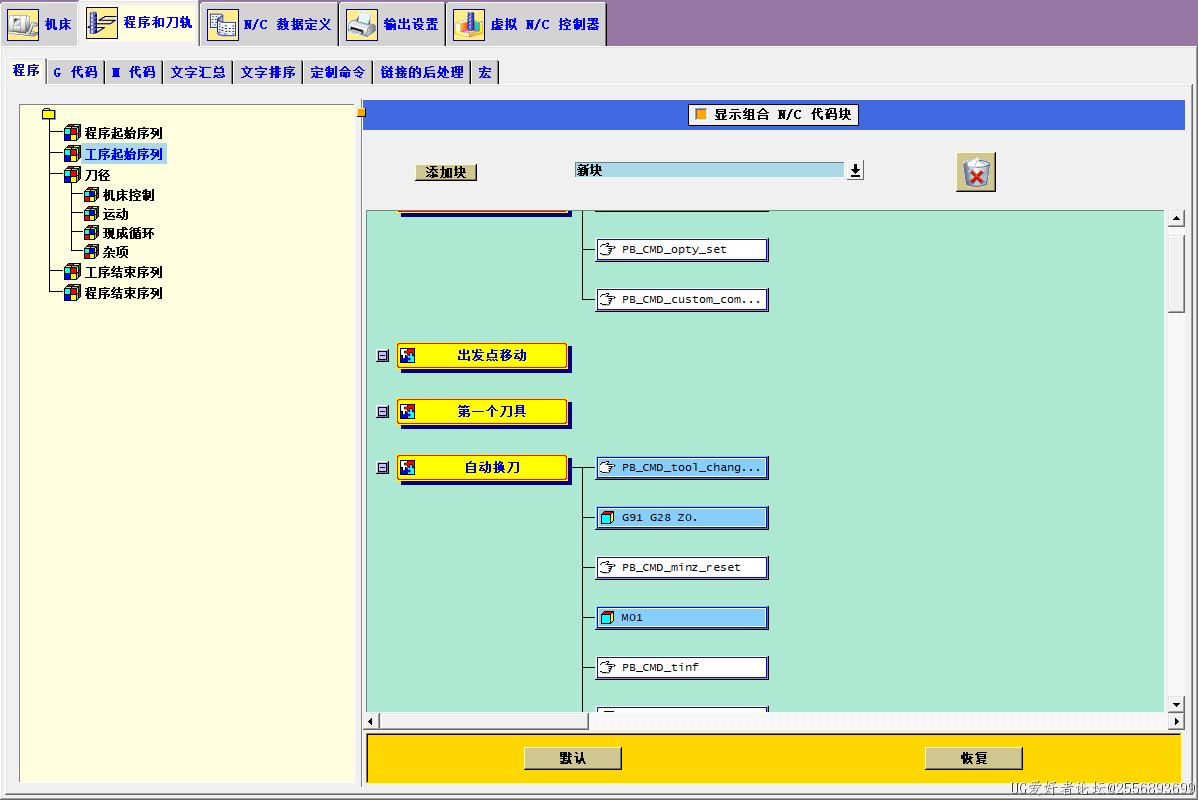Switch to the 定制命令 sub-tab
The width and height of the screenshot is (1198, 800).
(x=338, y=72)
